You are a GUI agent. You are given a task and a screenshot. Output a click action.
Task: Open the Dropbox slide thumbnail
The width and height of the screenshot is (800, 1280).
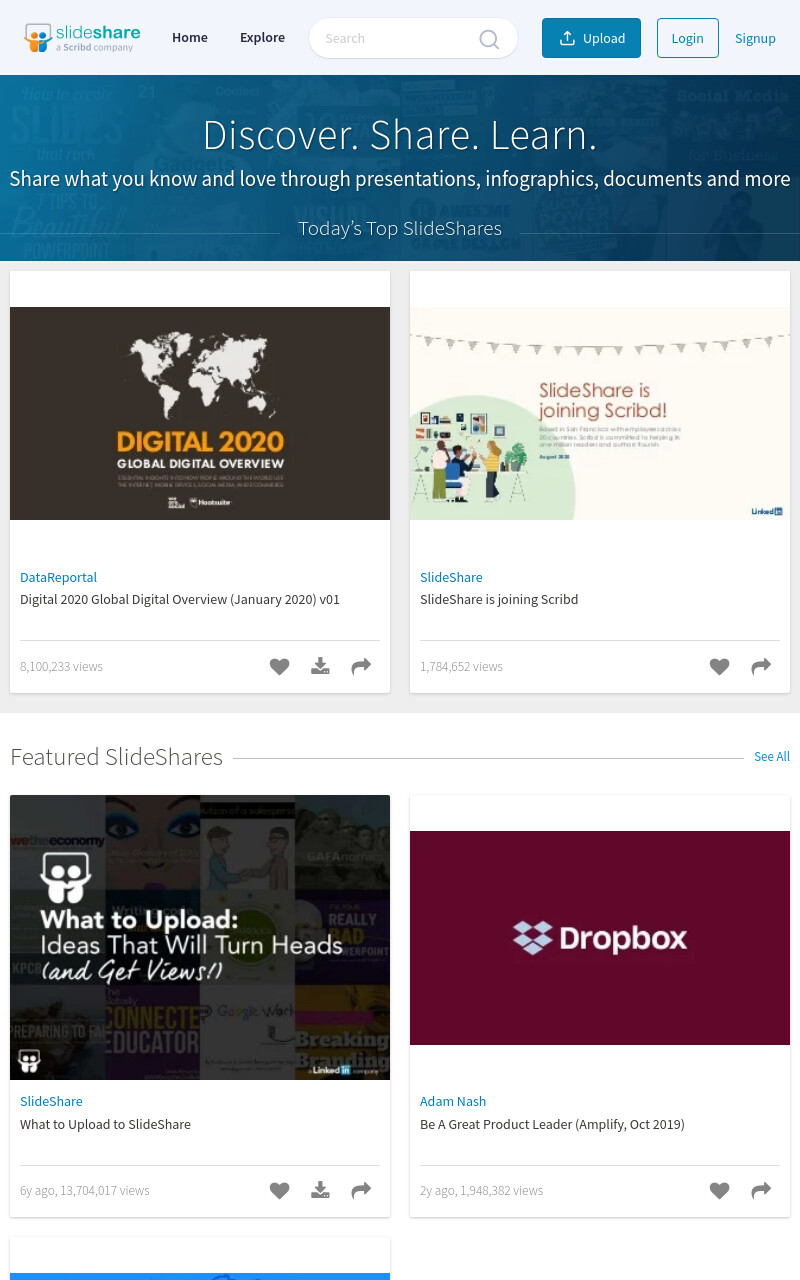[600, 938]
